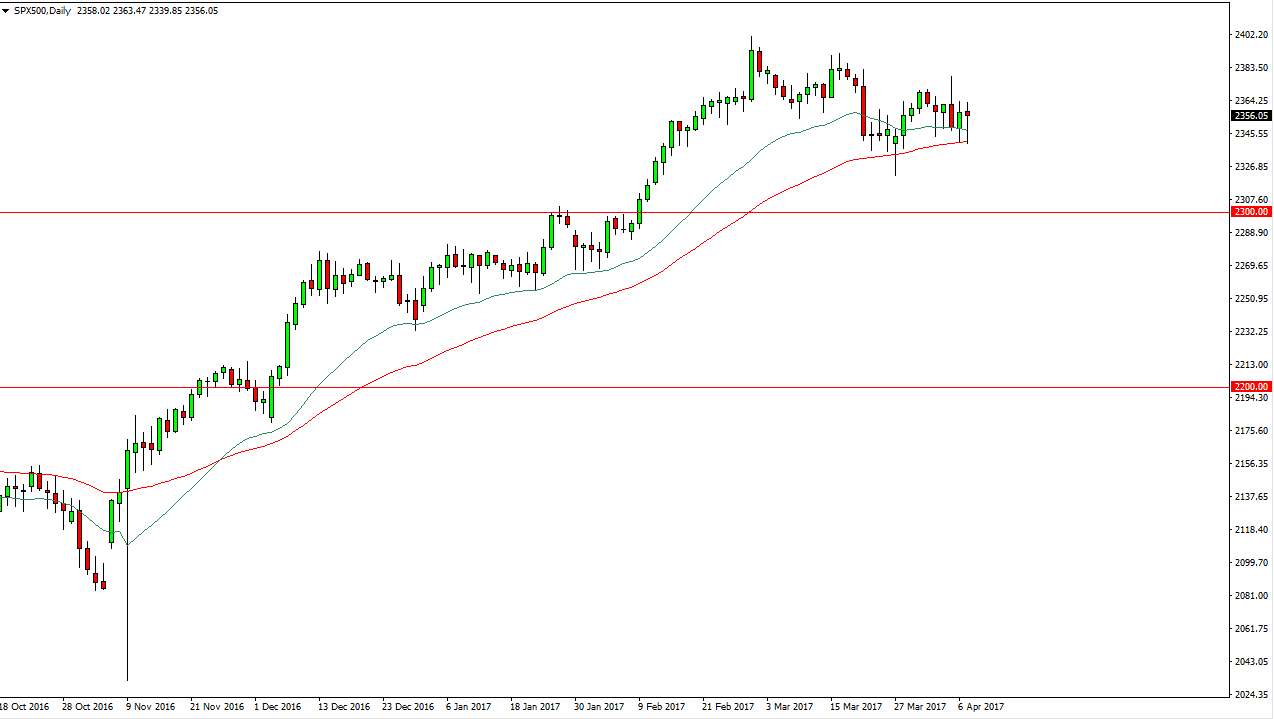
Task: Select the SPX500,Daily chart label
Action: click(42, 11)
